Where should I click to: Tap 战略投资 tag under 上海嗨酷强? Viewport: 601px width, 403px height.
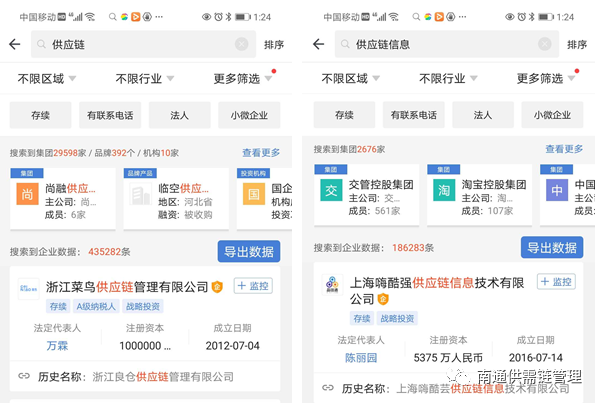(x=397, y=318)
